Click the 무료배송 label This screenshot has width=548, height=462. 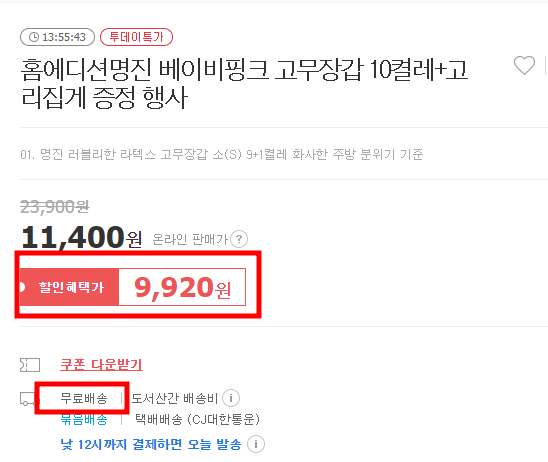coord(84,398)
